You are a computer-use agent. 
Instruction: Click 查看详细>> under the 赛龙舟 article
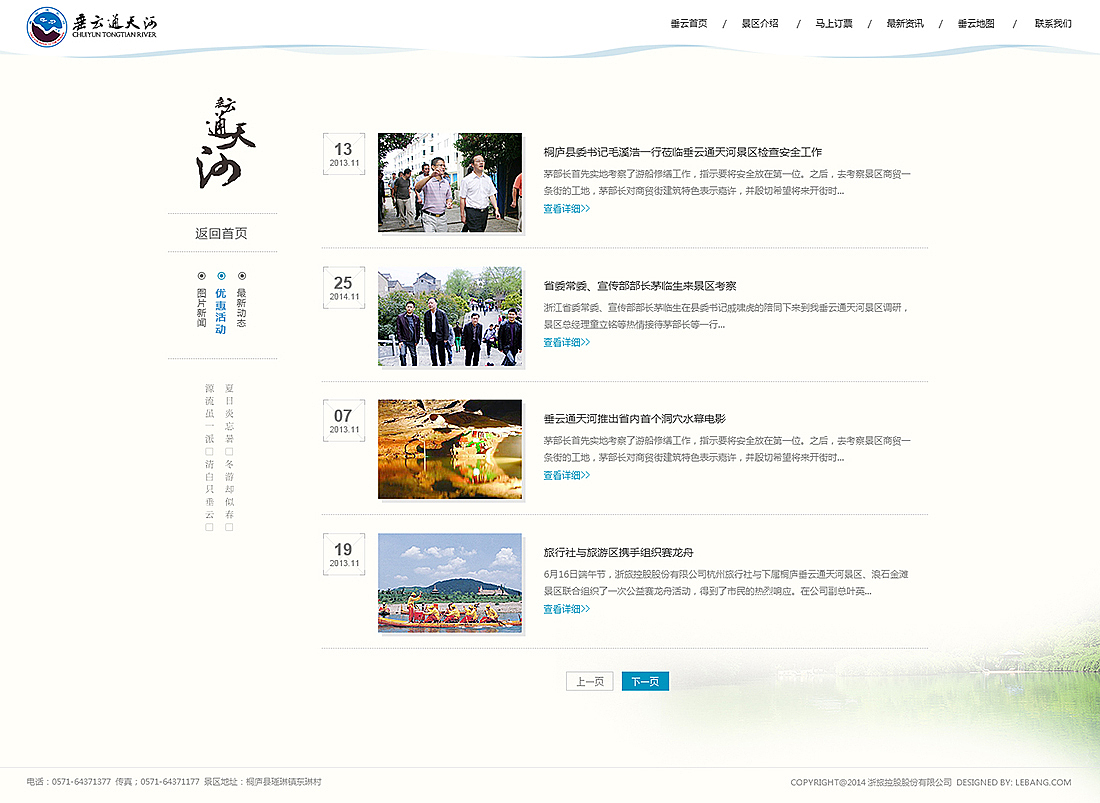(x=567, y=609)
